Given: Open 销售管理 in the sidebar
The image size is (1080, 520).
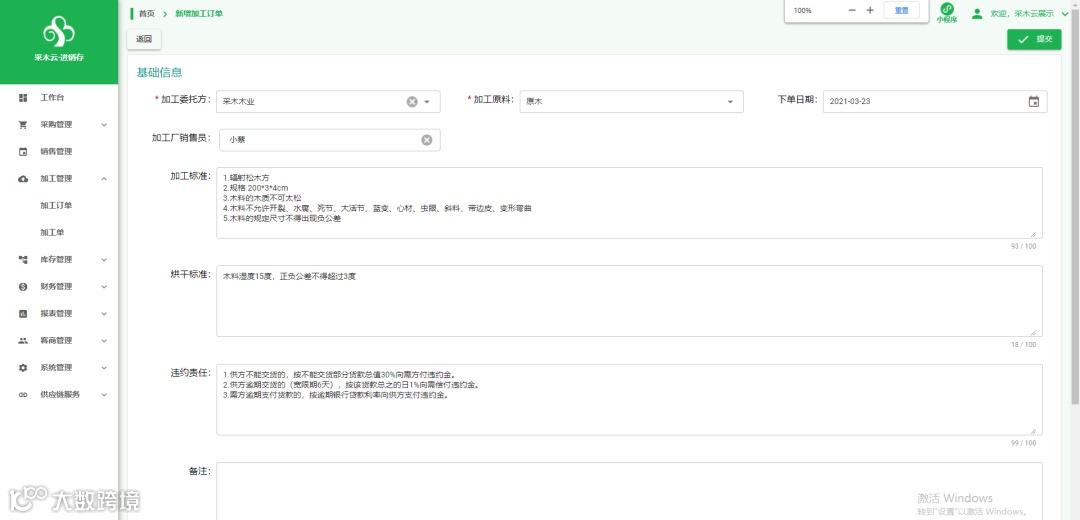Looking at the screenshot, I should [x=56, y=152].
